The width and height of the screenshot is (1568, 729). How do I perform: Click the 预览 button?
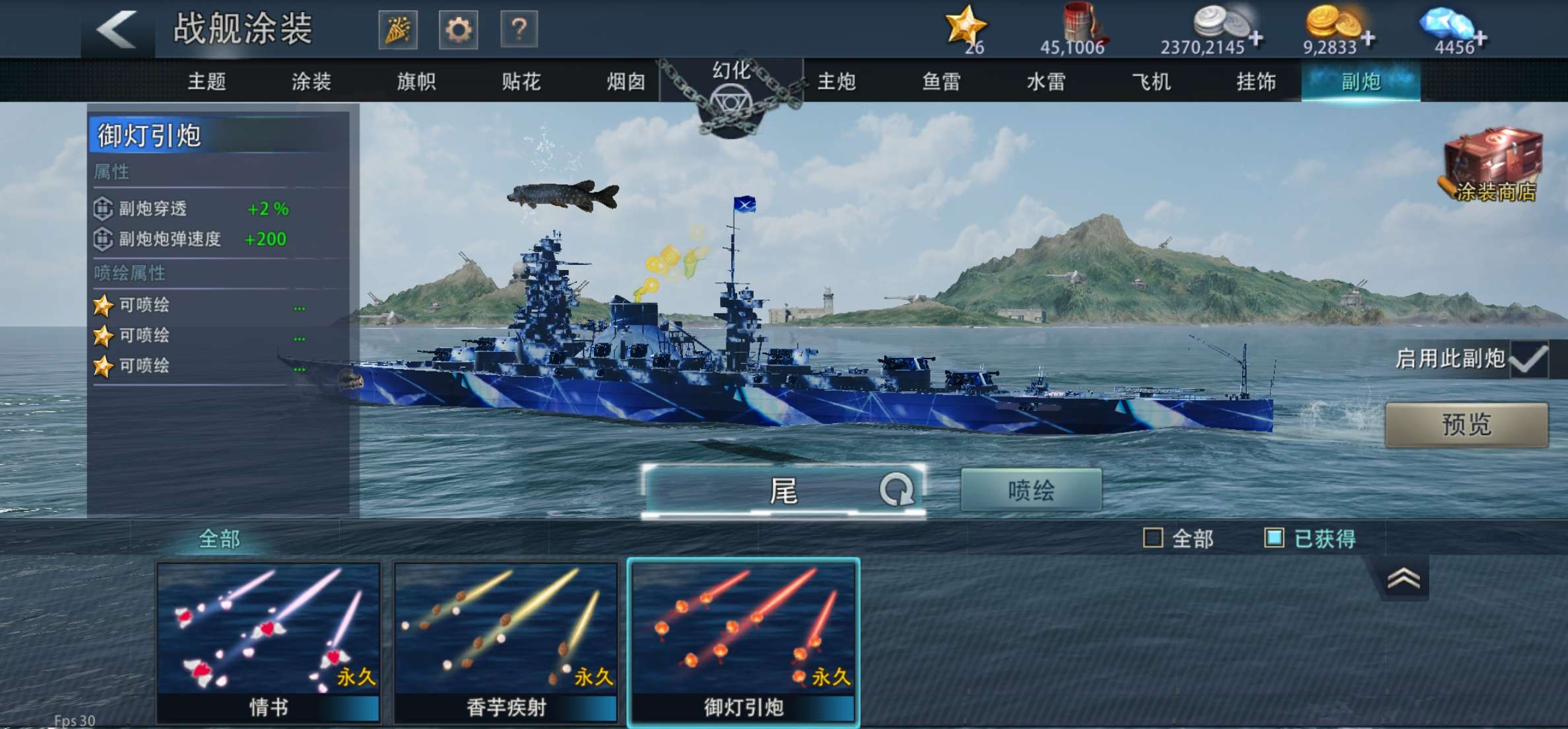[1466, 425]
